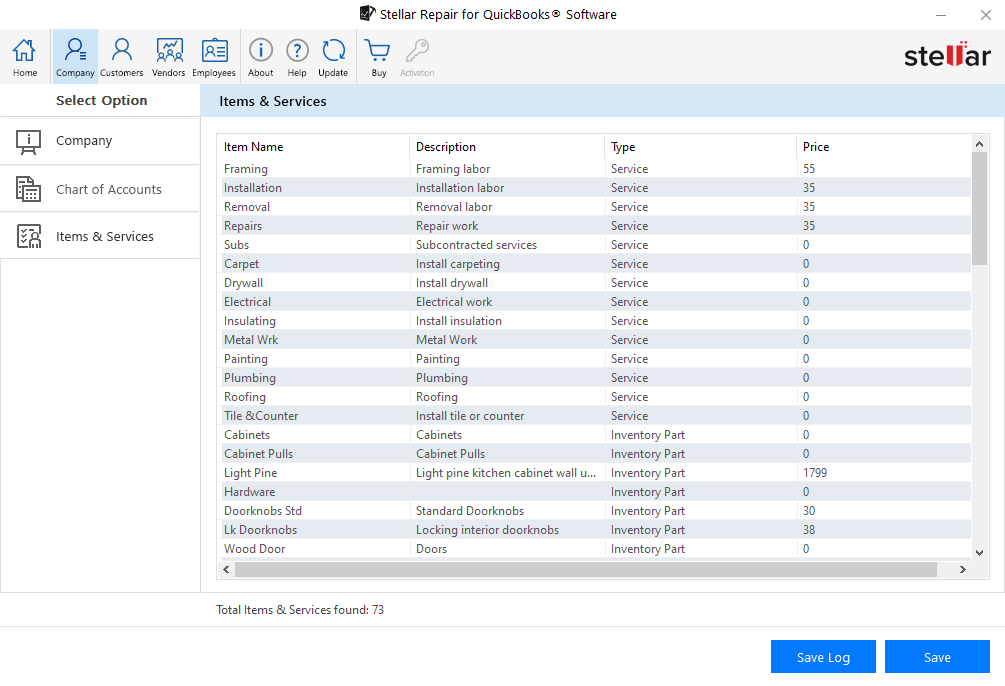Viewport: 1005px width, 686px height.
Task: Click the 'Total Items & Services found: 73' text
Action: click(x=300, y=610)
